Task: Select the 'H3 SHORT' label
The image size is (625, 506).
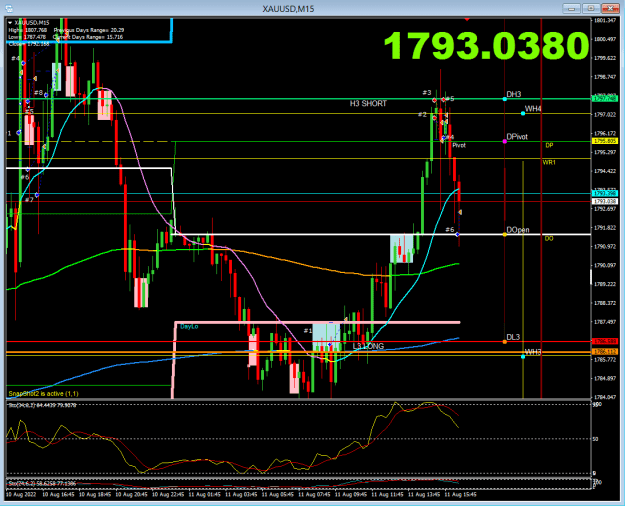Action: [x=368, y=104]
